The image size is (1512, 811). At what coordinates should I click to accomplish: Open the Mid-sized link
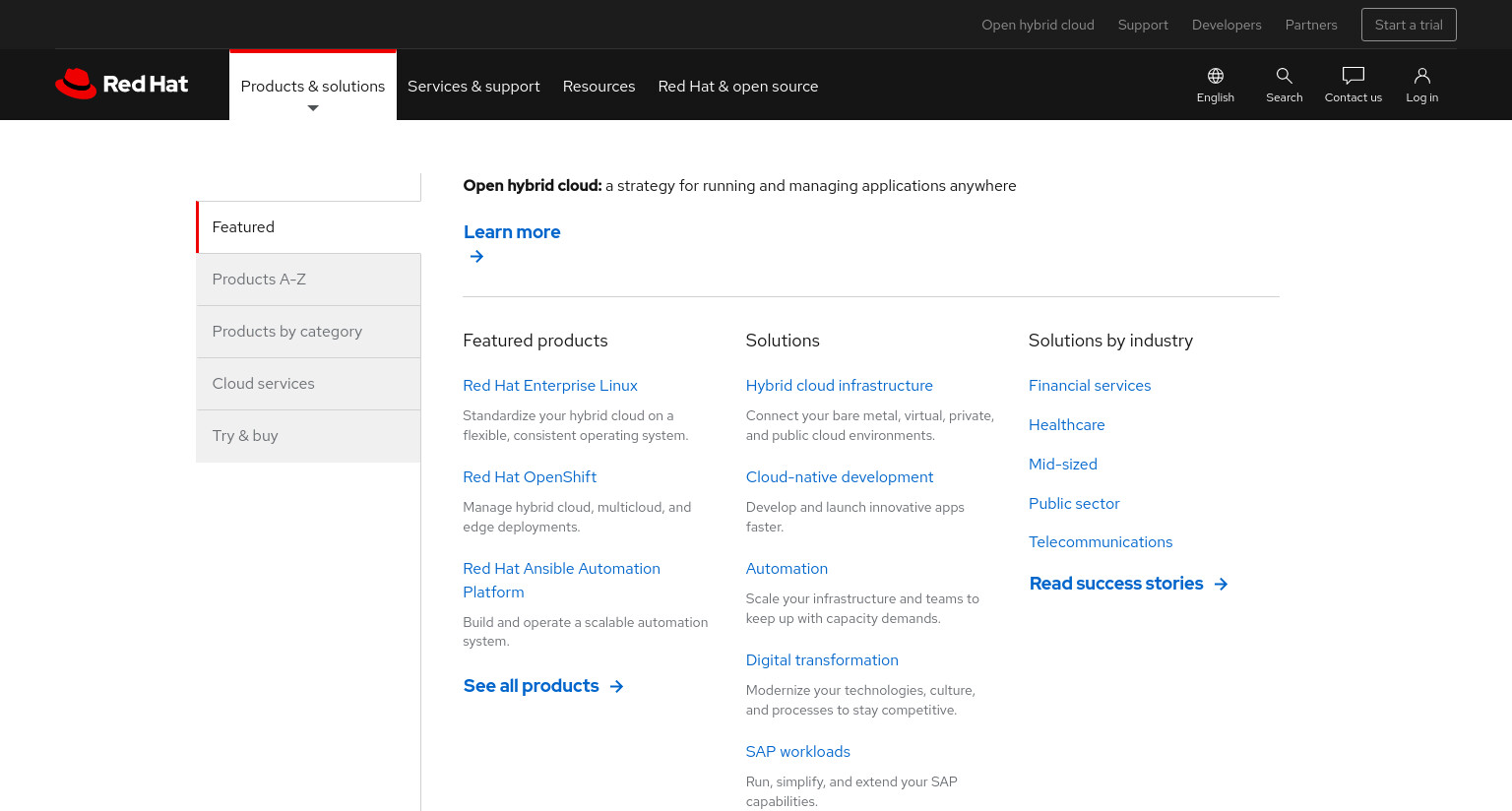pos(1063,465)
